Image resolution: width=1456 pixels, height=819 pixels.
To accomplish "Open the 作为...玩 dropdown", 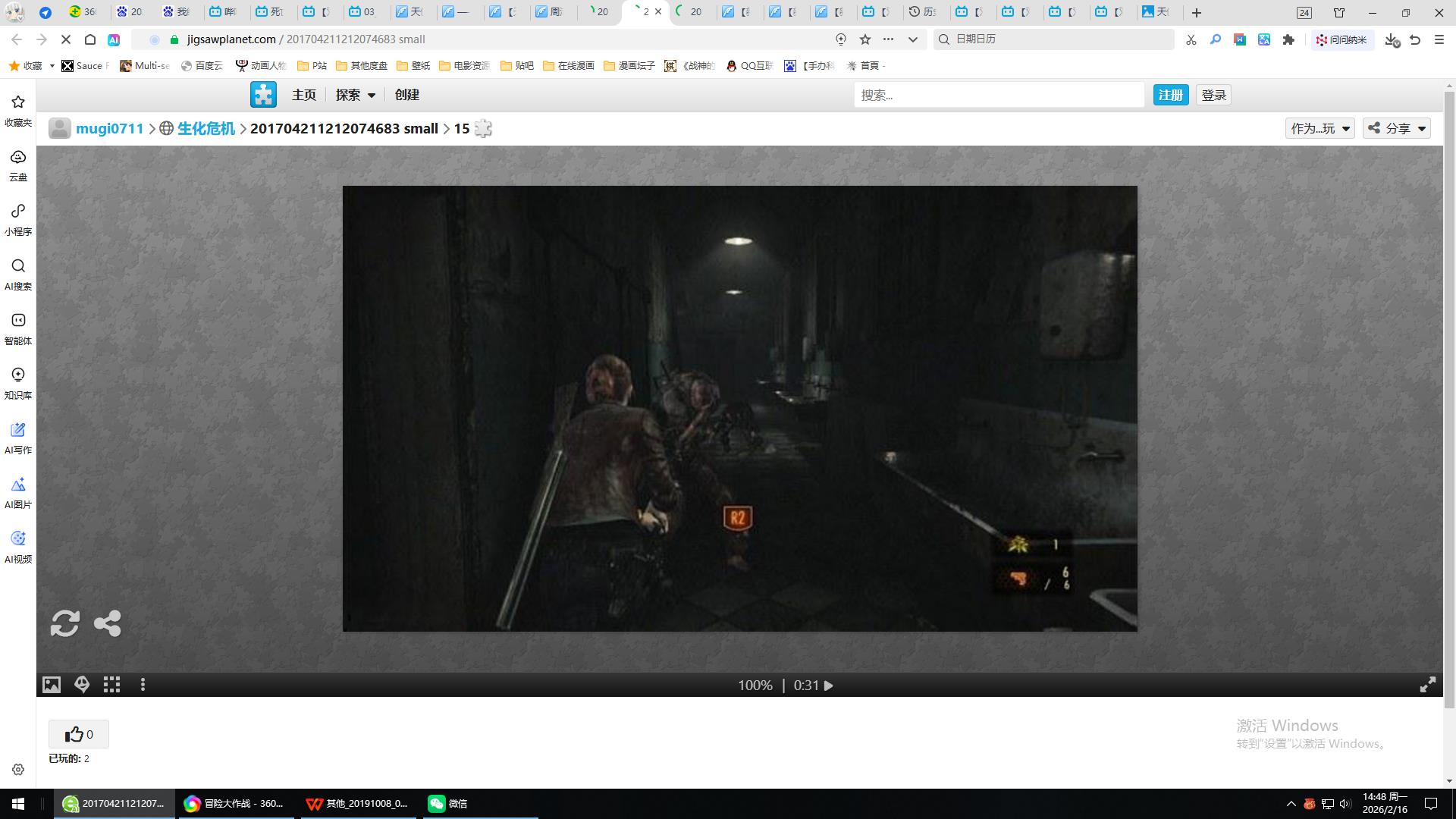I will (1319, 128).
